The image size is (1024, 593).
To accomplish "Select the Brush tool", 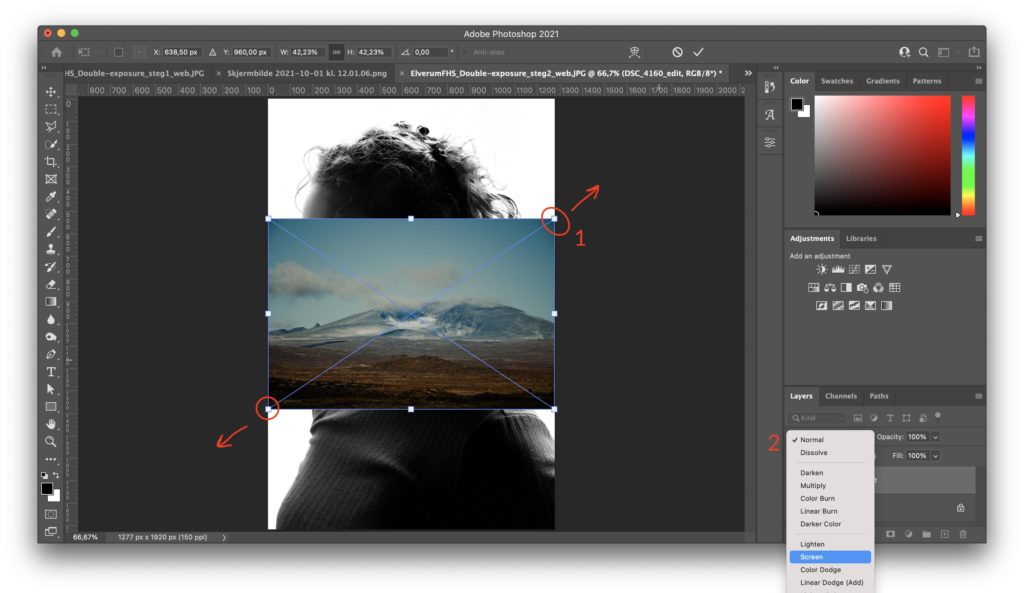I will pyautogui.click(x=51, y=231).
